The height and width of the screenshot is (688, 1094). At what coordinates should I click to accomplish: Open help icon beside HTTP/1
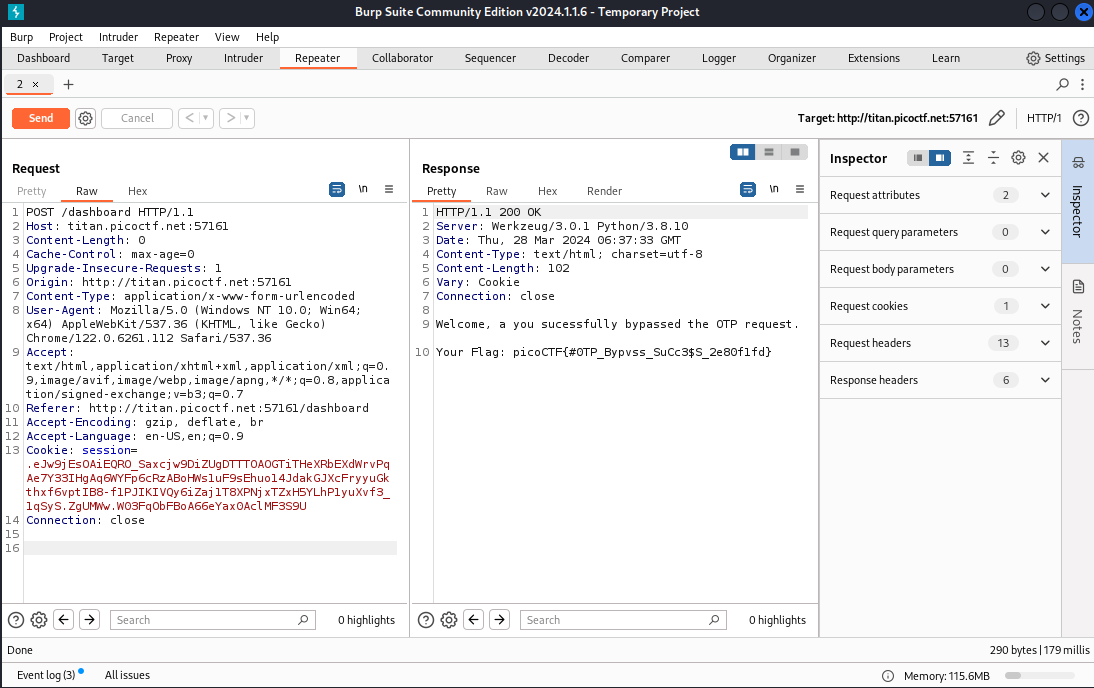[1080, 118]
